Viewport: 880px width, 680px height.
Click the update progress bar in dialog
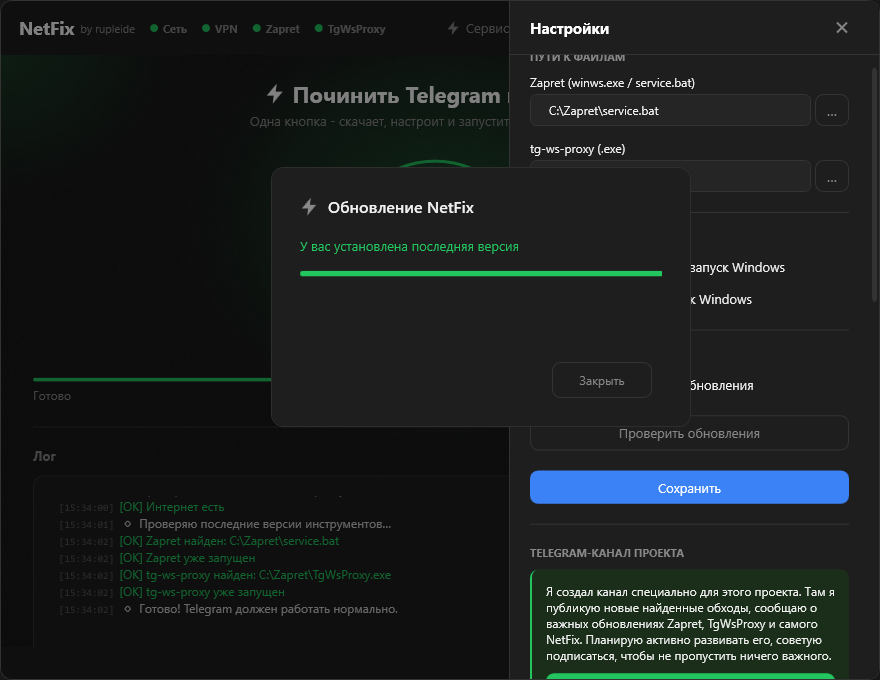click(x=481, y=273)
